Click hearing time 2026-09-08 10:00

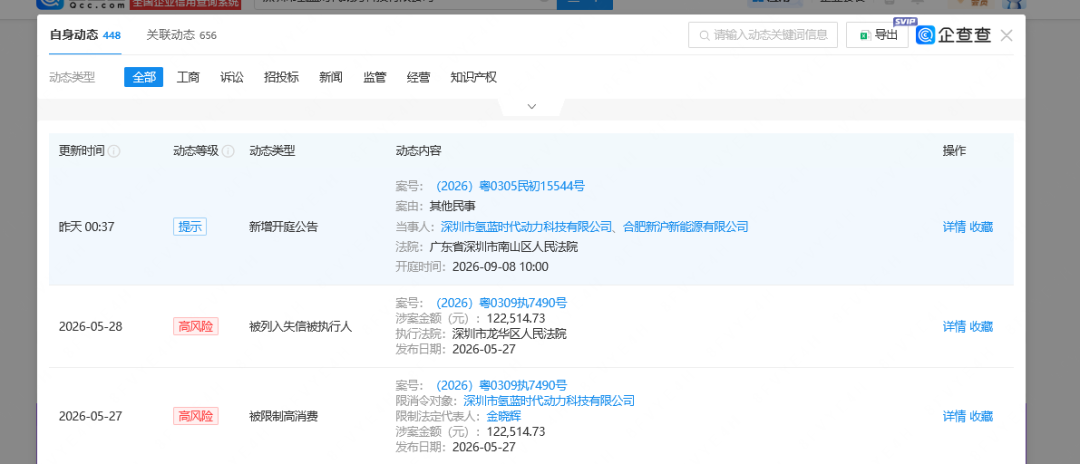pyautogui.click(x=500, y=267)
